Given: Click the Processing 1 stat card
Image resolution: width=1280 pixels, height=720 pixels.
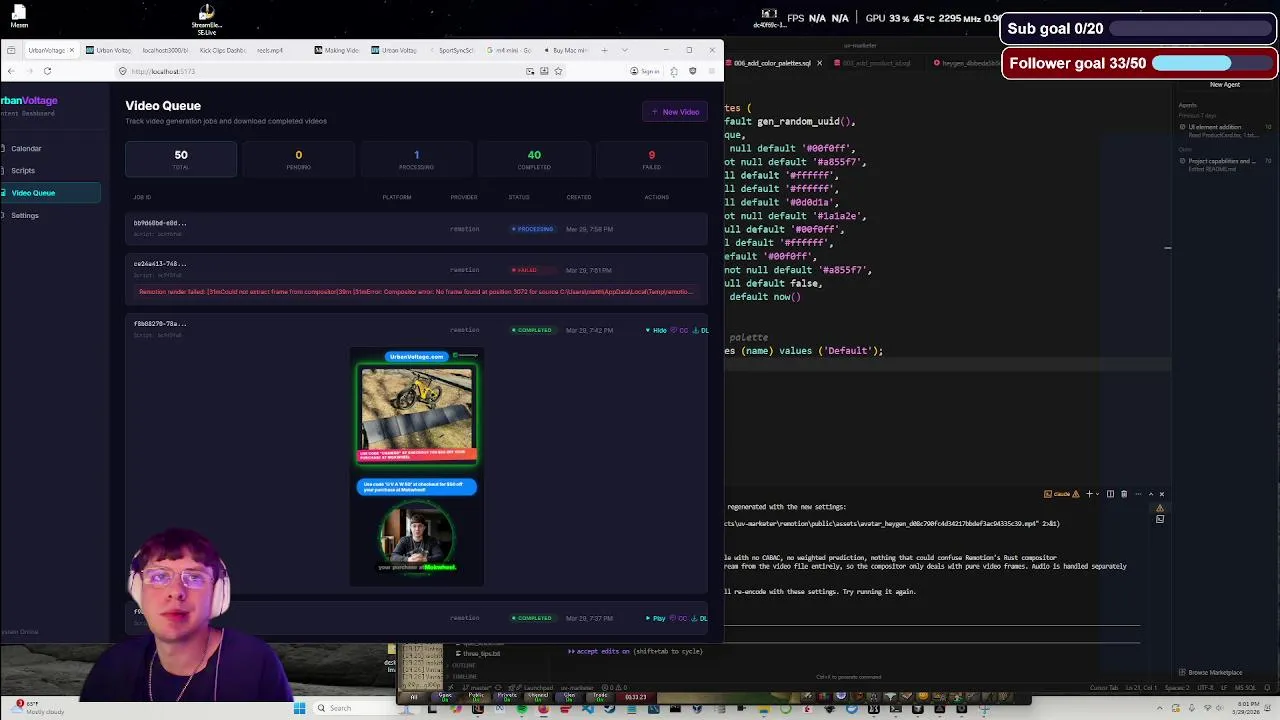Looking at the screenshot, I should point(416,159).
